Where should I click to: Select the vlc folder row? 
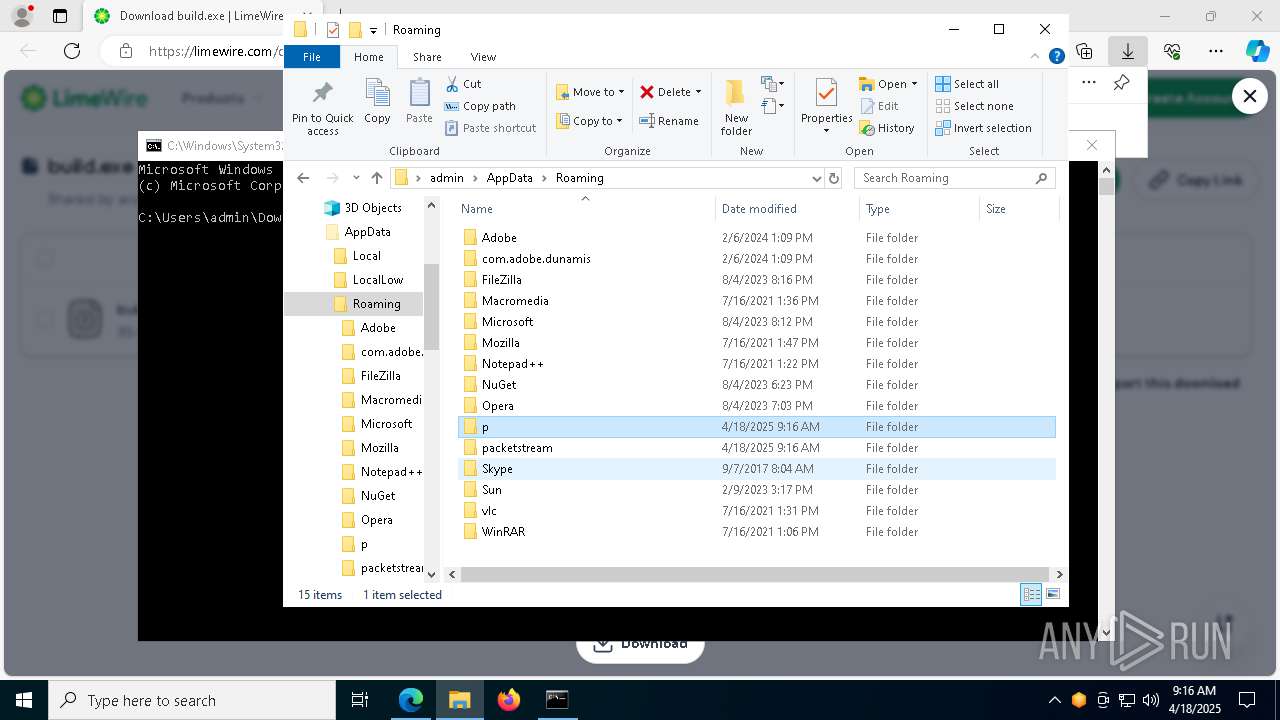pos(757,511)
